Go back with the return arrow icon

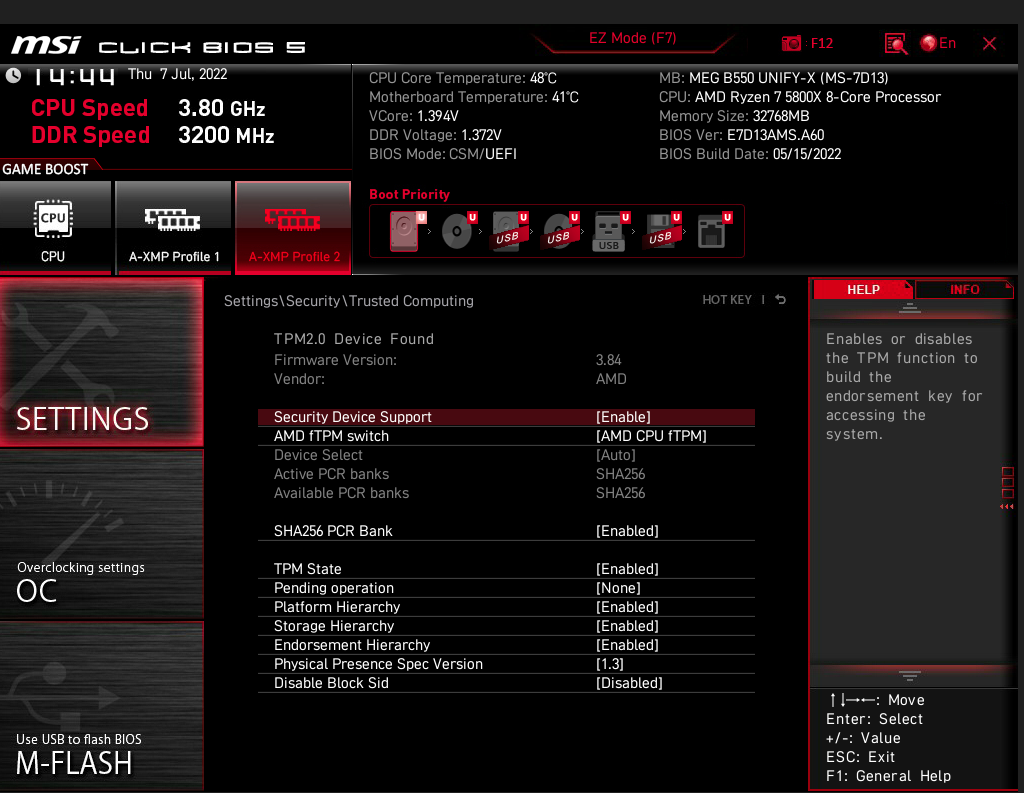(780, 300)
